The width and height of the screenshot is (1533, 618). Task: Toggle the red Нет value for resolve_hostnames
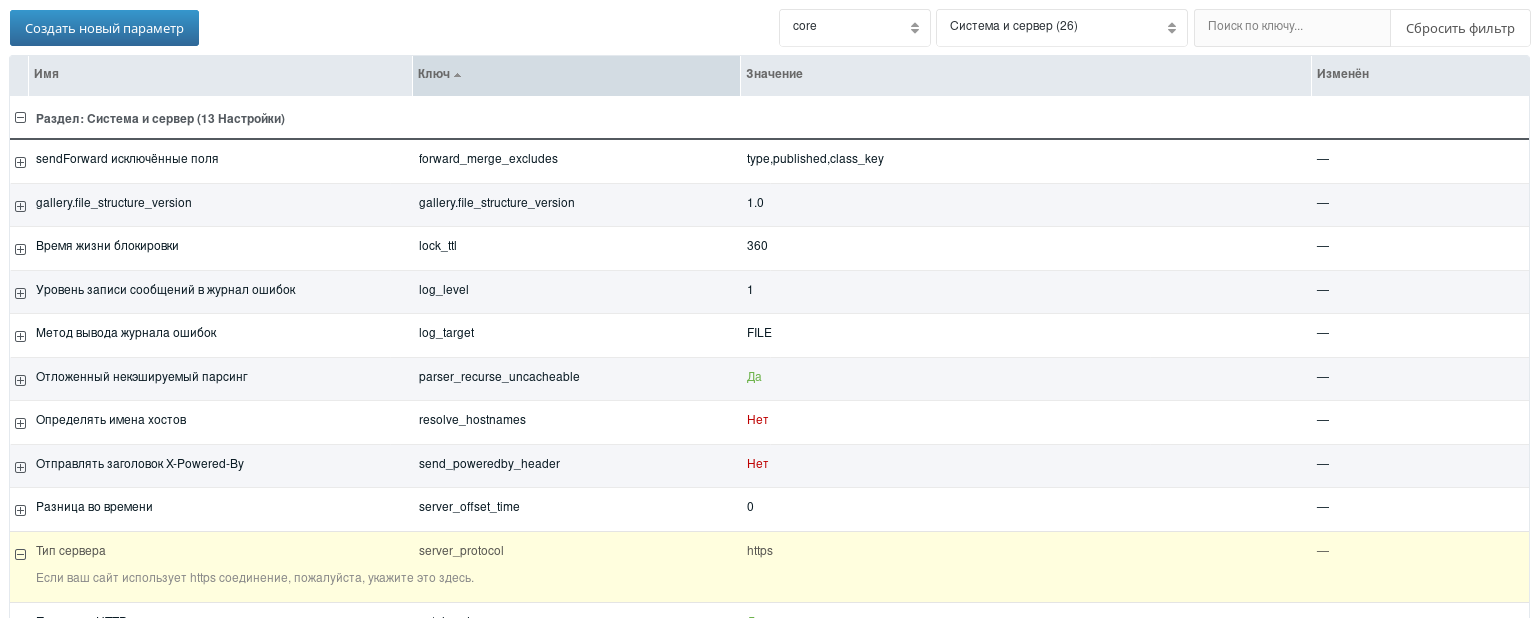757,420
